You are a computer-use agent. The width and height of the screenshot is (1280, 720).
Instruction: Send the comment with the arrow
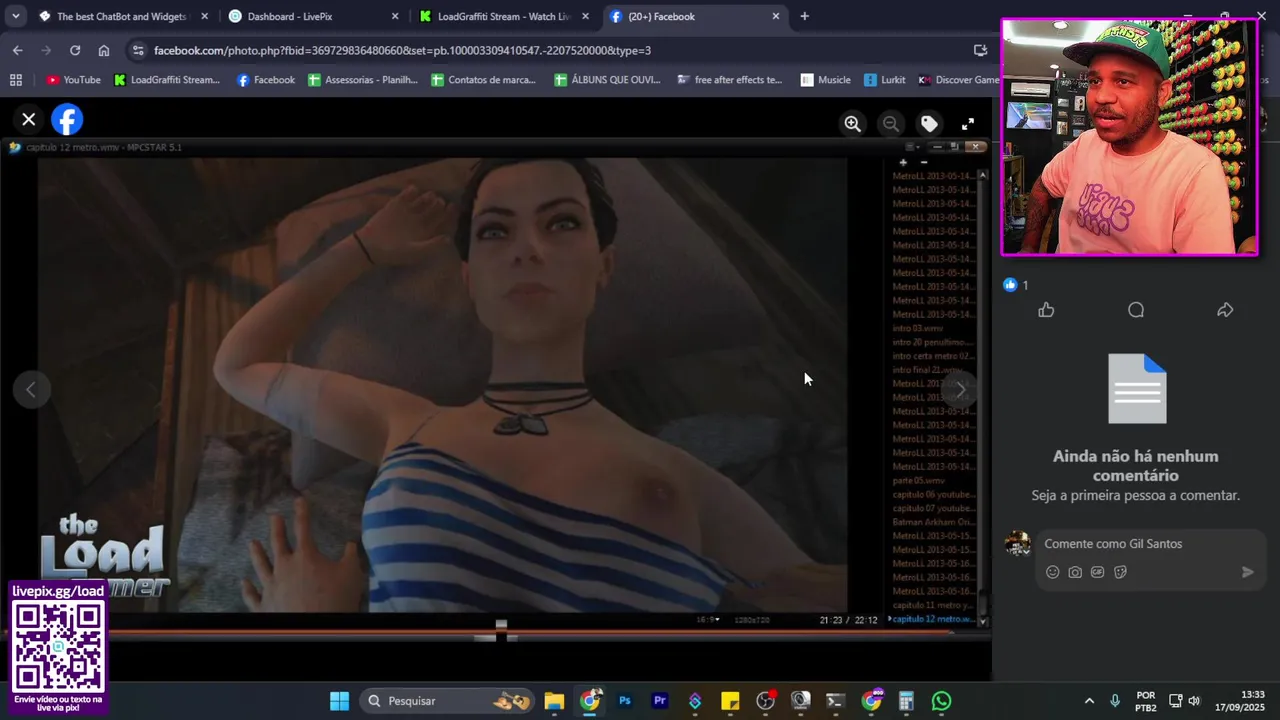[1247, 572]
